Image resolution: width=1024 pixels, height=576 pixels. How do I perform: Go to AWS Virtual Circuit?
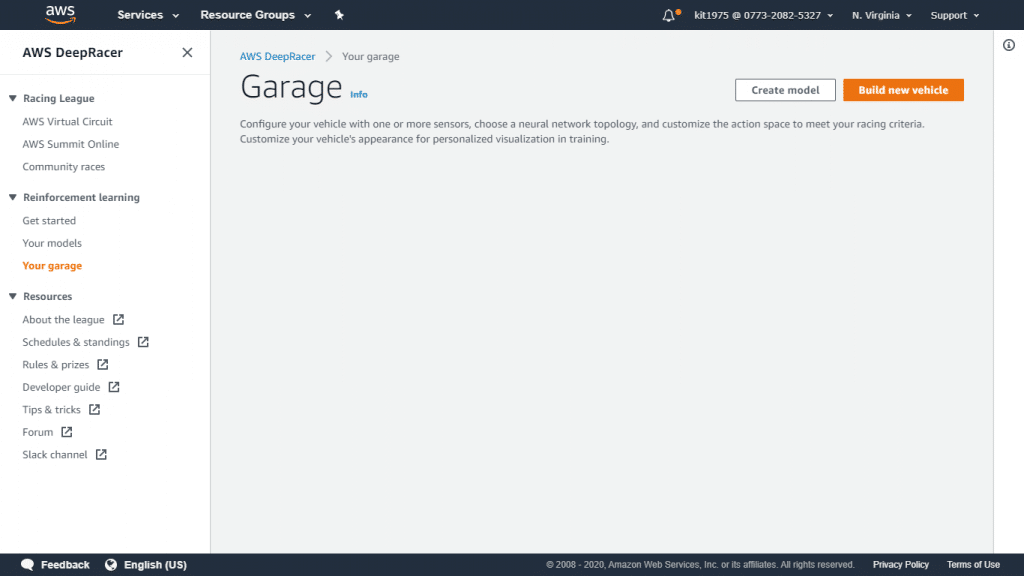coord(67,121)
